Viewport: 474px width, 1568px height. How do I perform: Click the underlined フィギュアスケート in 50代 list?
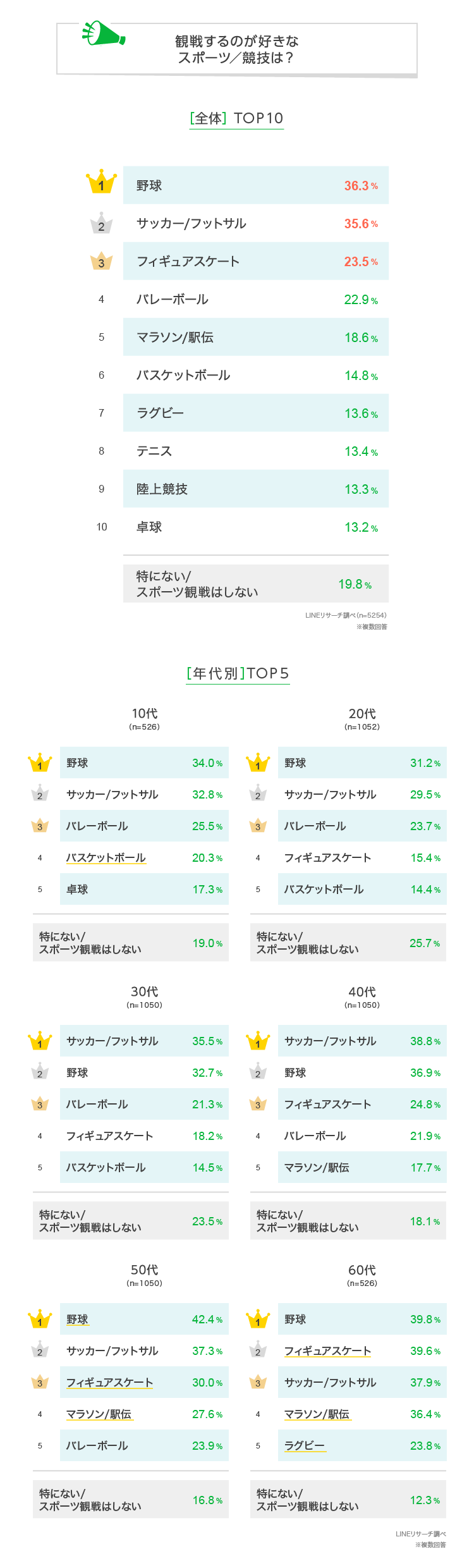point(110,1383)
